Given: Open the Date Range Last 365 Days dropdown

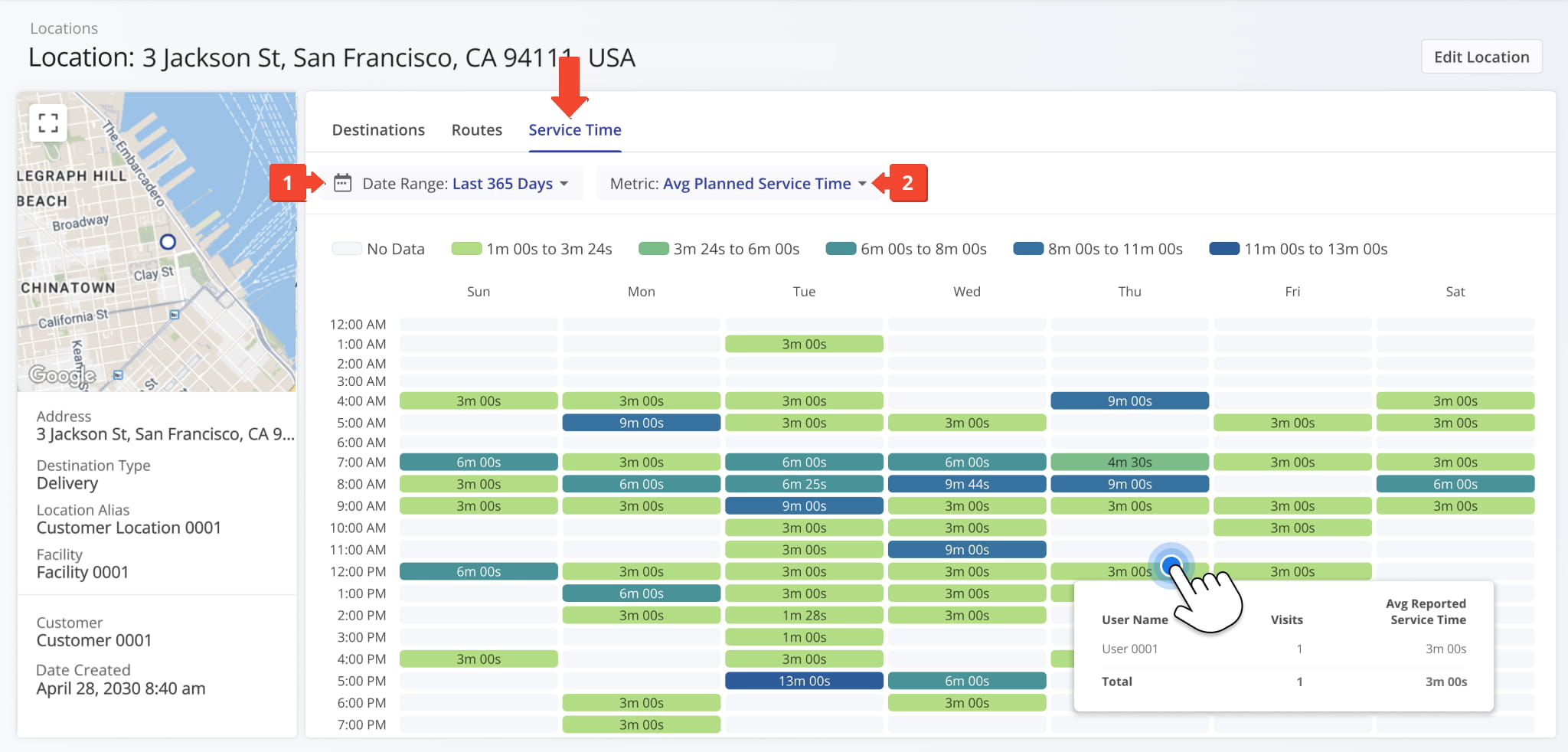Looking at the screenshot, I should 503,183.
